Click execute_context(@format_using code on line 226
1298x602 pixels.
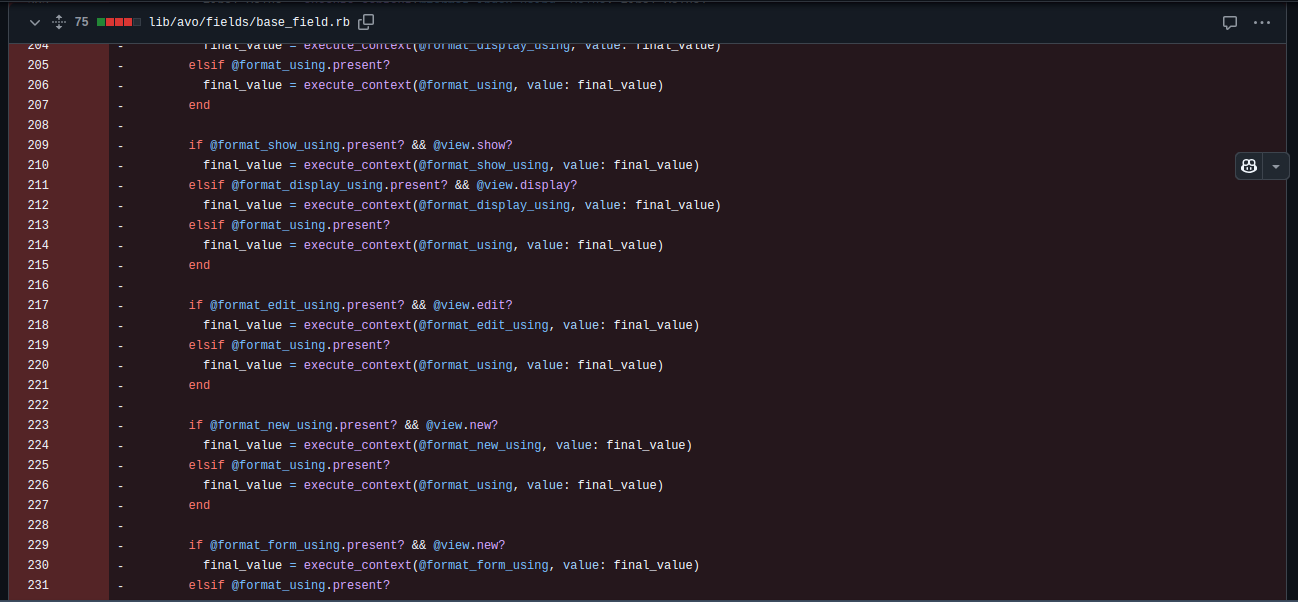[x=433, y=485]
